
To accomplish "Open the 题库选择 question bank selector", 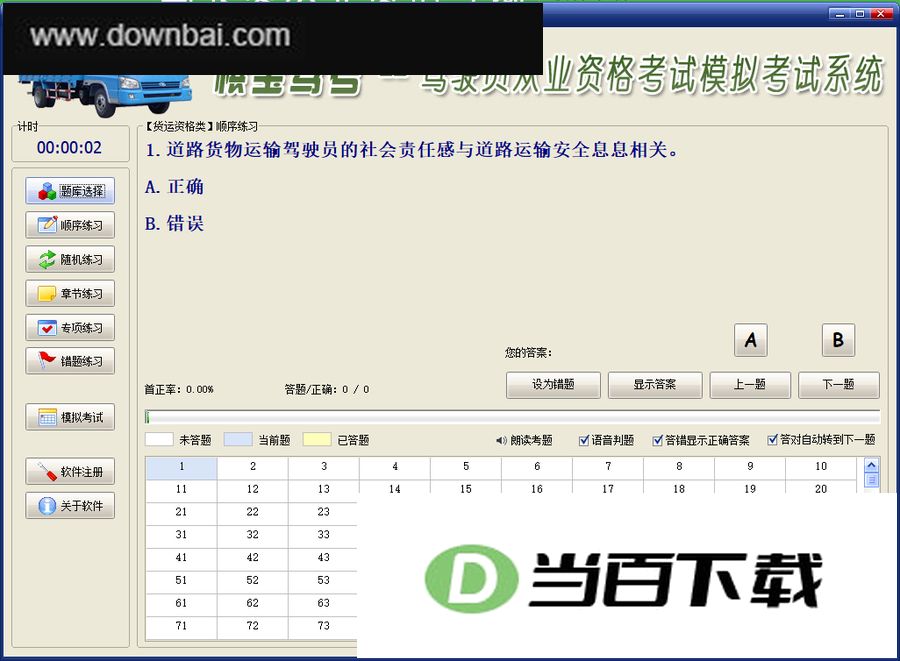I will (70, 191).
